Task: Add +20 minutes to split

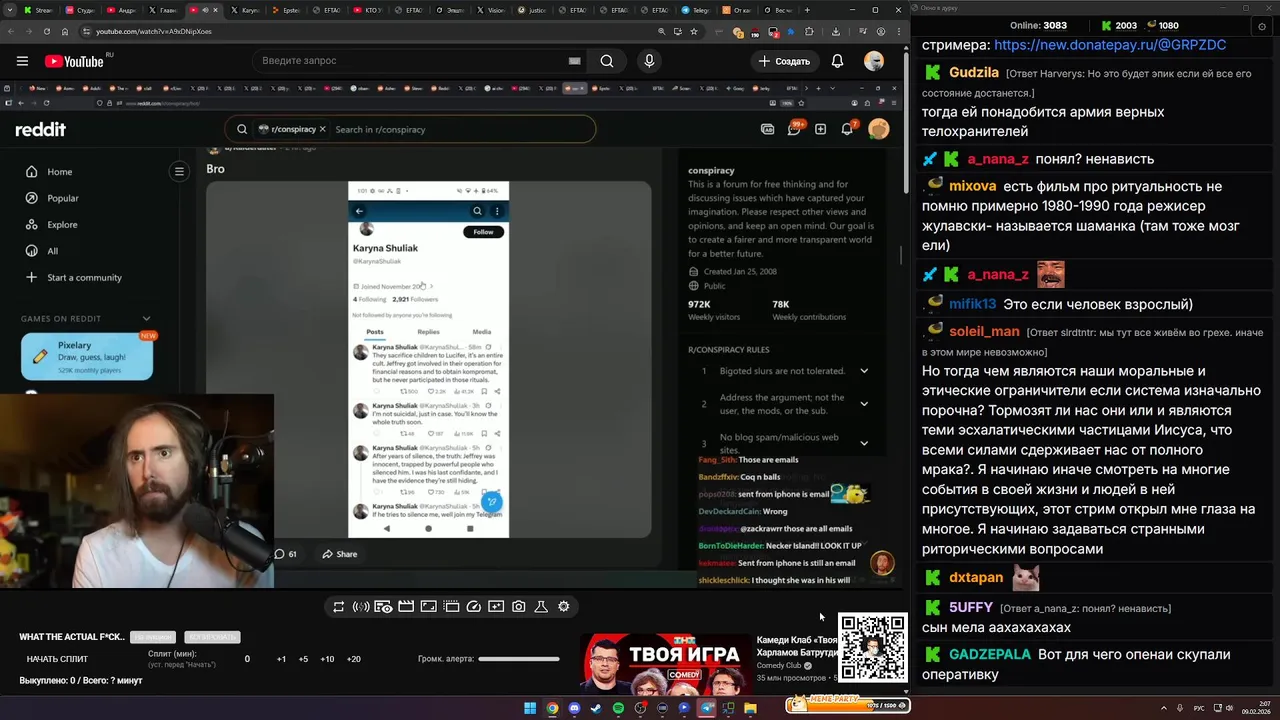Action: tap(353, 659)
